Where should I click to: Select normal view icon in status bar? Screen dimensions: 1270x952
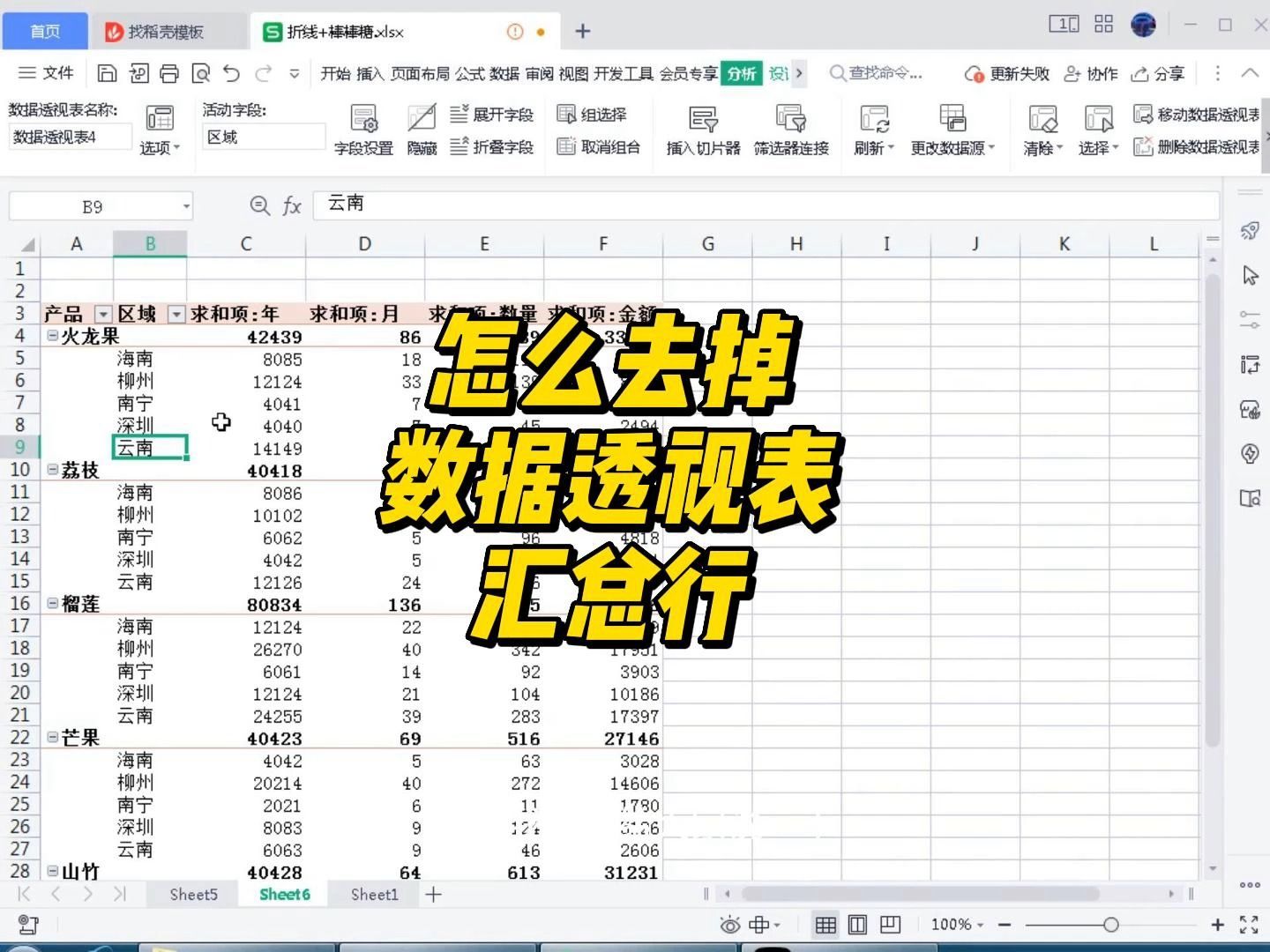(825, 925)
